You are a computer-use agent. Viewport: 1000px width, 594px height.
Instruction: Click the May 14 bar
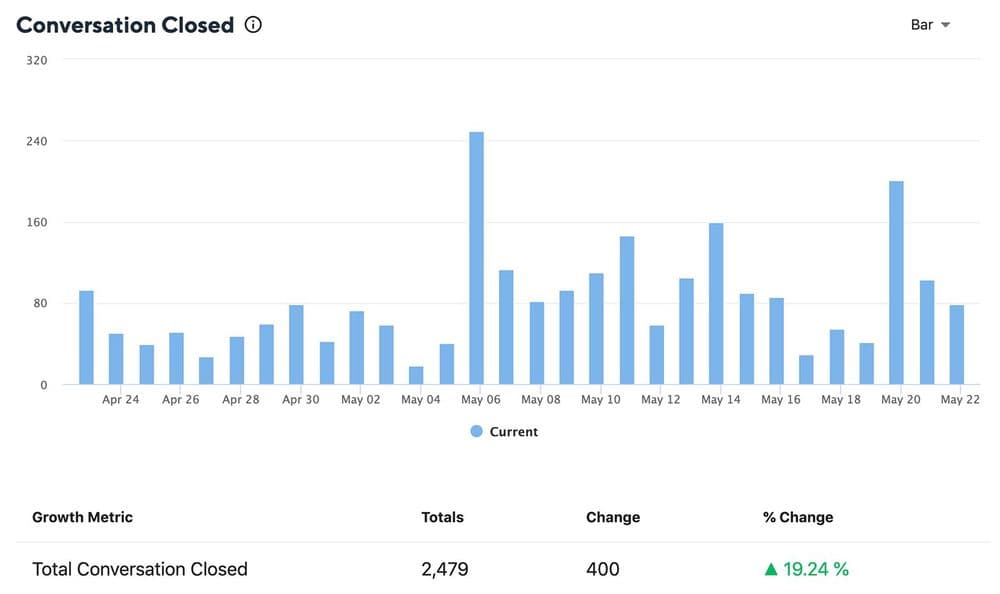(x=716, y=304)
